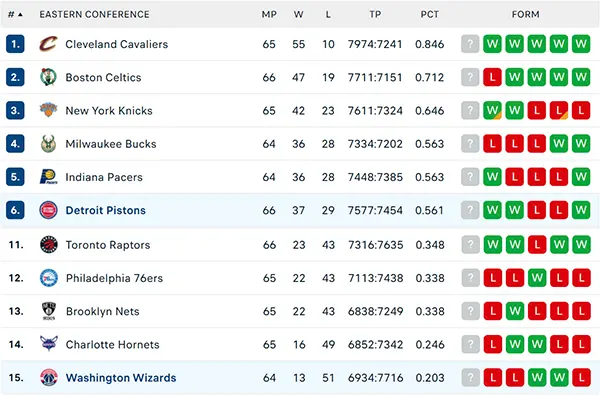Click Cleveland's gray question mark form badge
Viewport: 600px width, 395px height.
click(x=470, y=44)
